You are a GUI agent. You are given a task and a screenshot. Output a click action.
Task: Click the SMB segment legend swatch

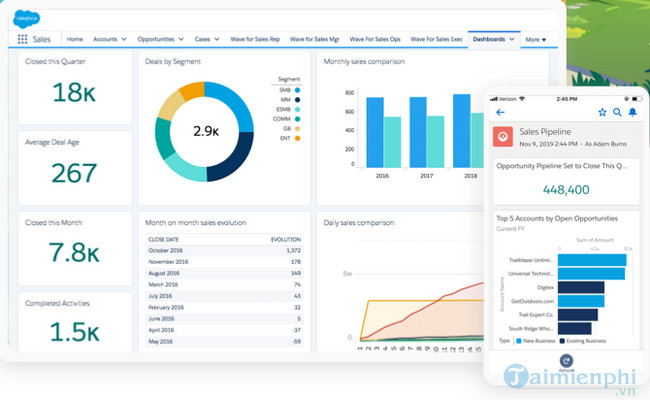[298, 90]
